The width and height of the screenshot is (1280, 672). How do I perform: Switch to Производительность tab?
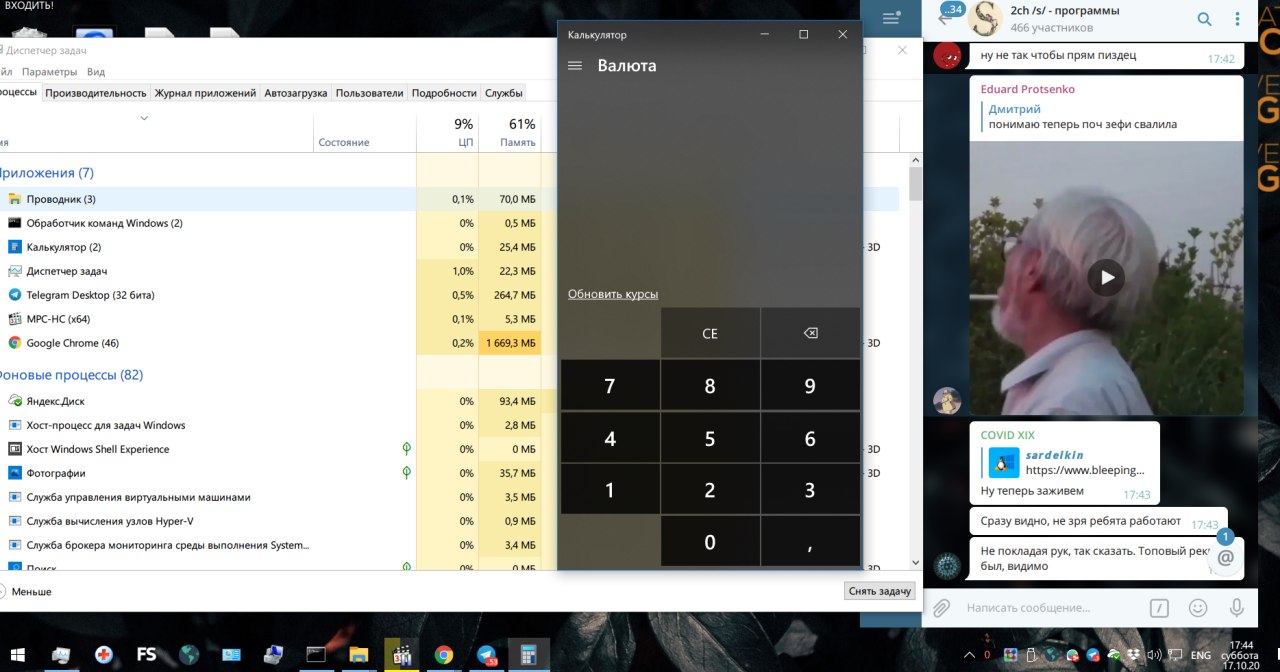[96, 93]
